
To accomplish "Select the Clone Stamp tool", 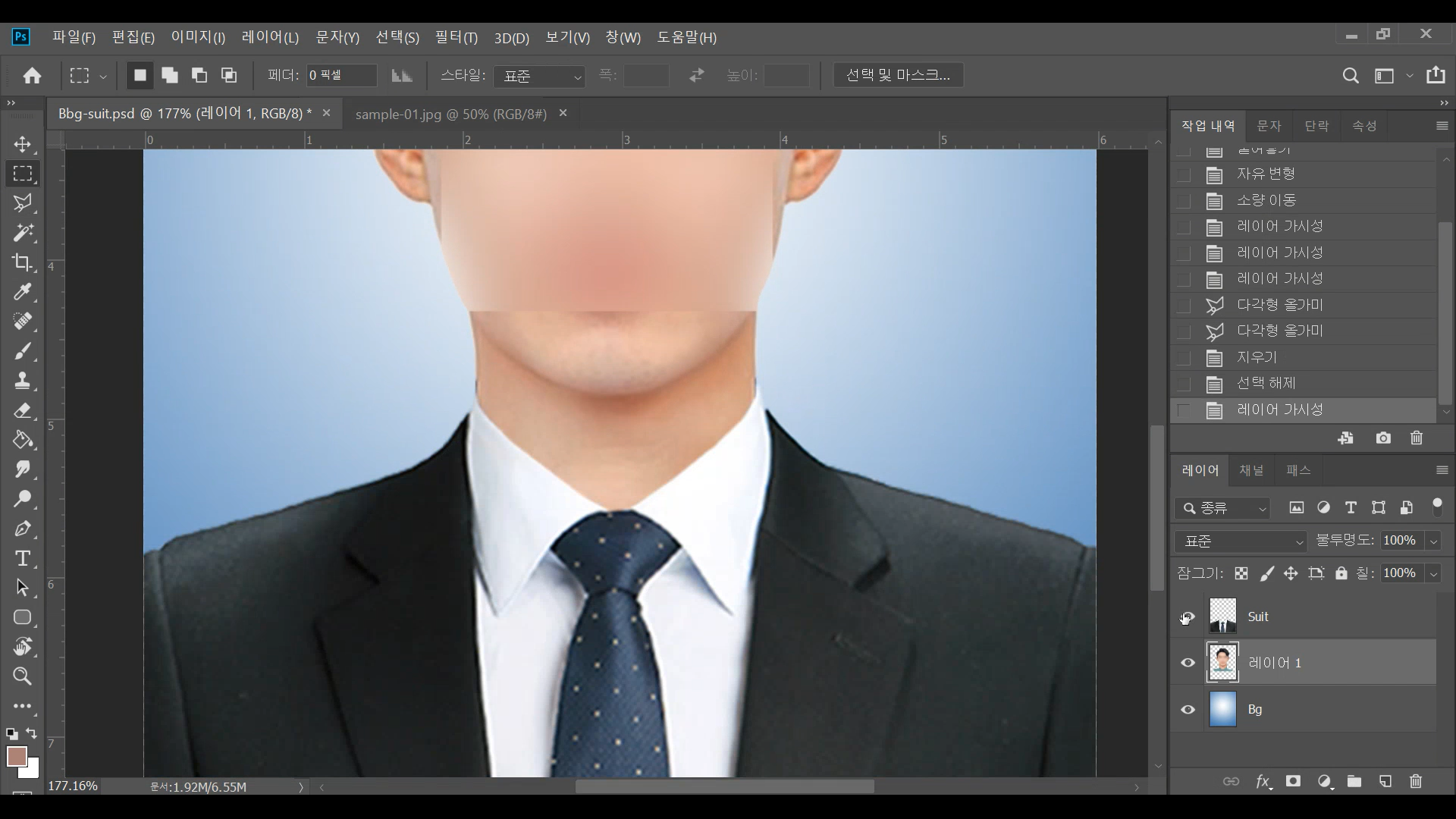I will click(x=23, y=381).
